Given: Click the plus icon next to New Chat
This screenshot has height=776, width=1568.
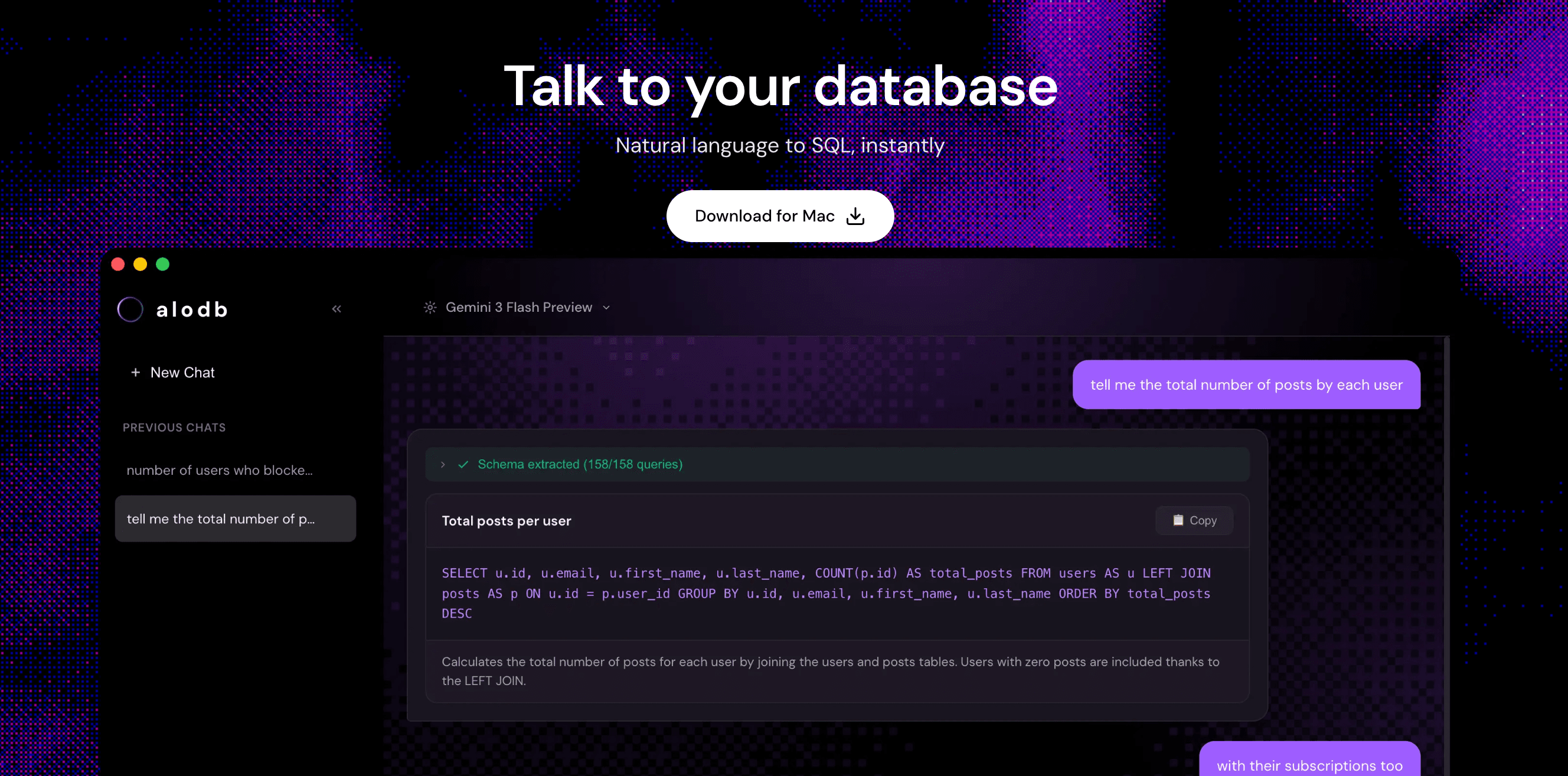Looking at the screenshot, I should 135,372.
